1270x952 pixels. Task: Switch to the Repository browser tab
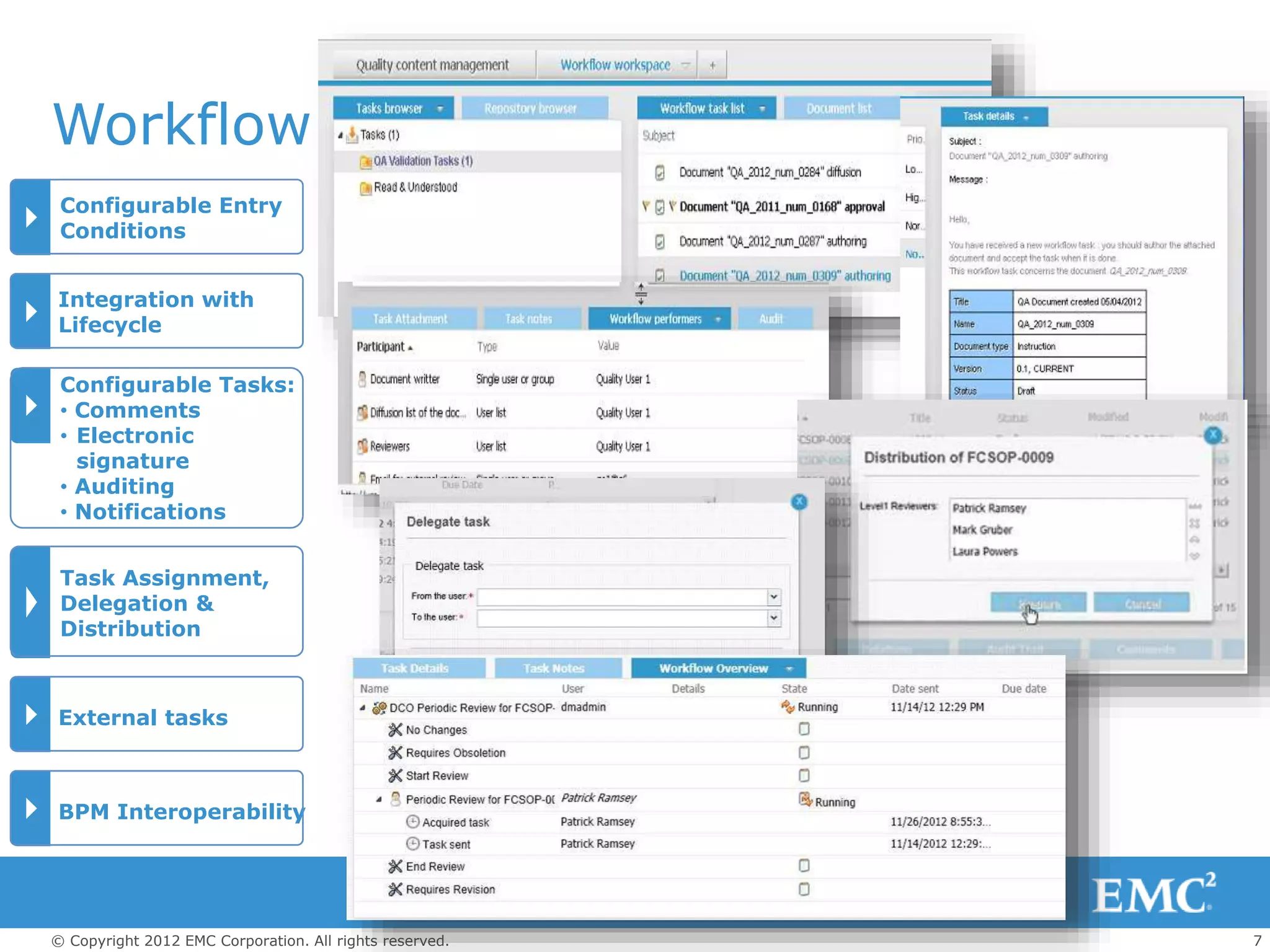pos(535,108)
